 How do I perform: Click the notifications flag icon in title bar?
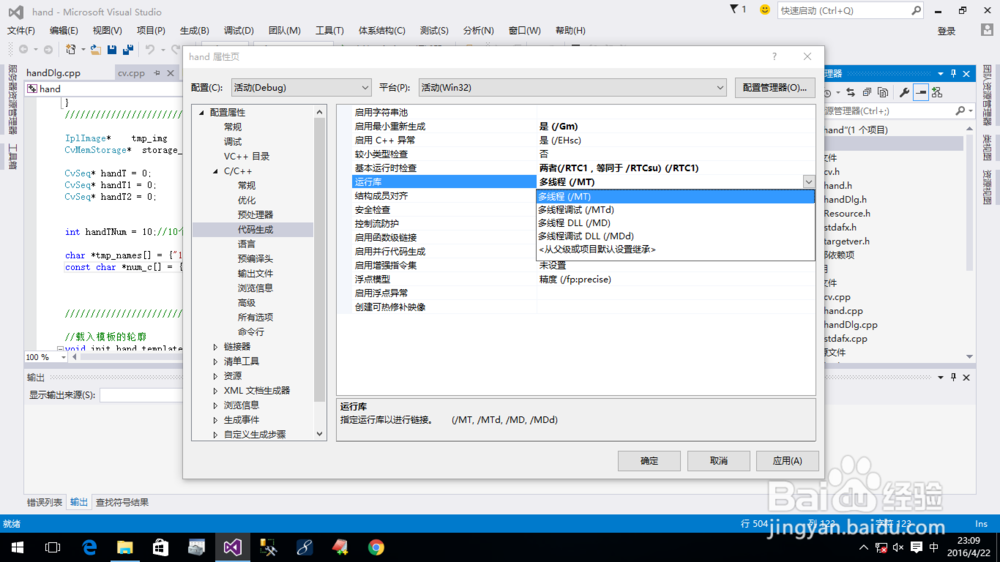pos(734,9)
